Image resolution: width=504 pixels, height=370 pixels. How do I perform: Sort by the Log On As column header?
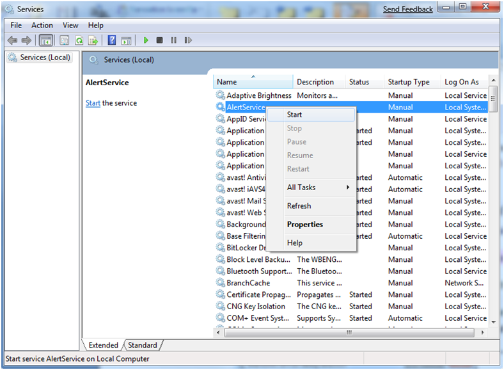pyautogui.click(x=465, y=82)
